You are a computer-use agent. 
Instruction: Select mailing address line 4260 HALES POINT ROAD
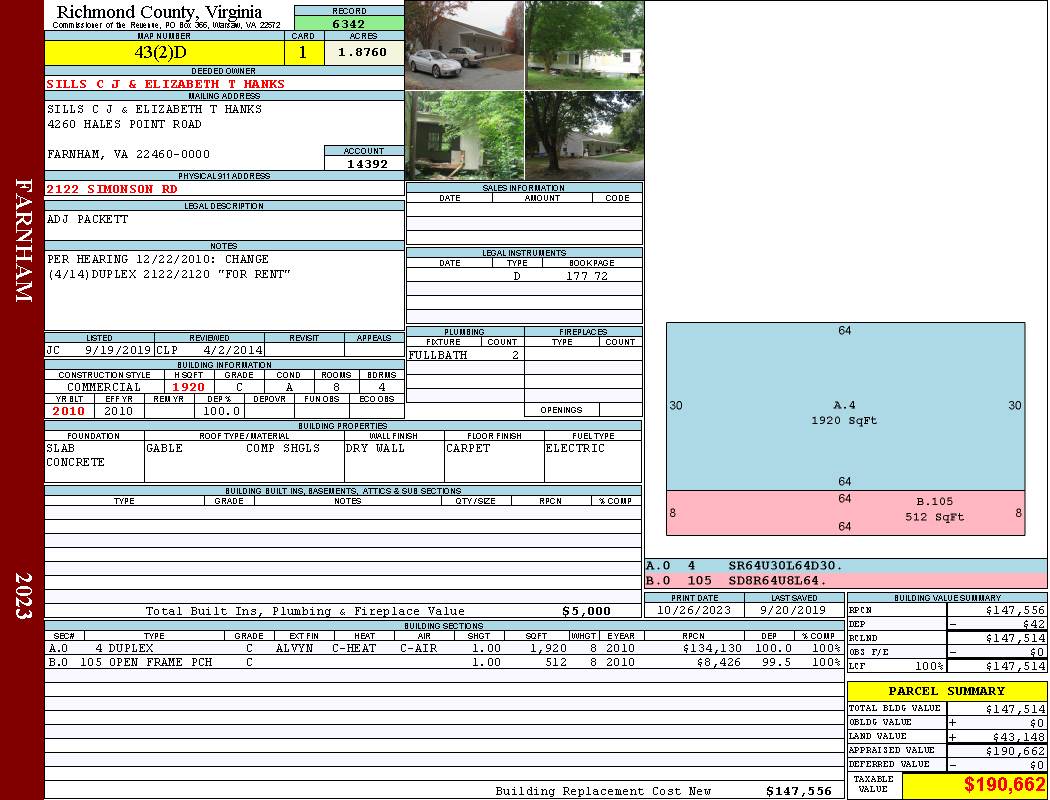point(124,125)
